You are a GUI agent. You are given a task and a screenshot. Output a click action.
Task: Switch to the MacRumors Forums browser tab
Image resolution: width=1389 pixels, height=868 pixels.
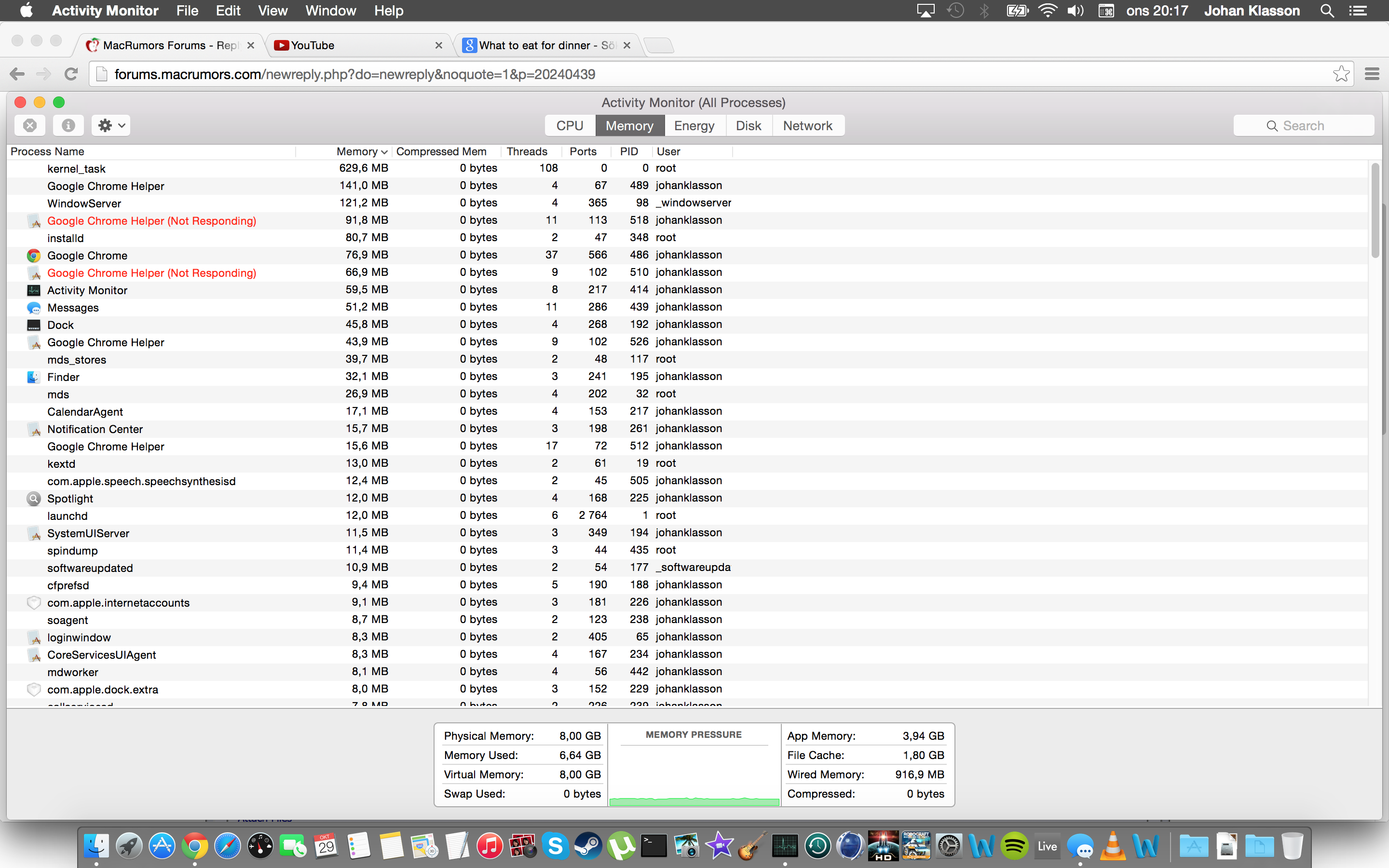(170, 45)
